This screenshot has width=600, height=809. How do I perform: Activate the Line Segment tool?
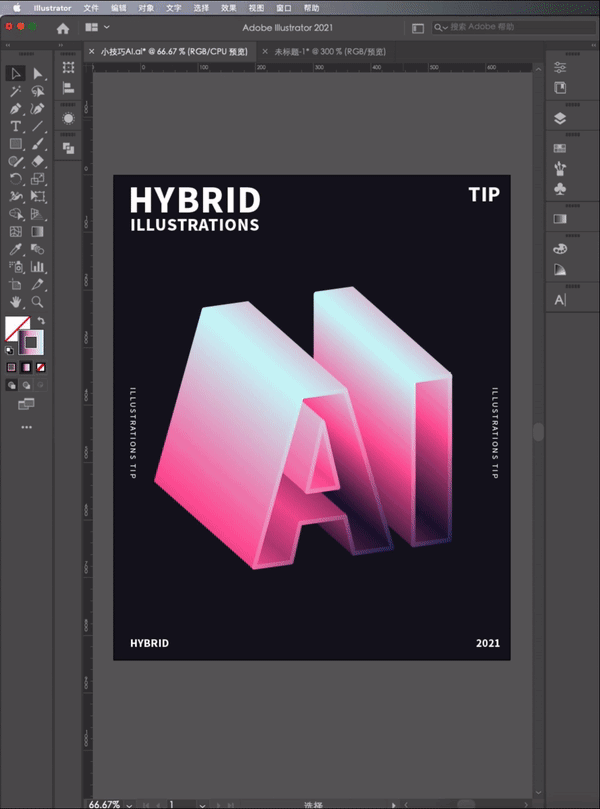click(37, 126)
